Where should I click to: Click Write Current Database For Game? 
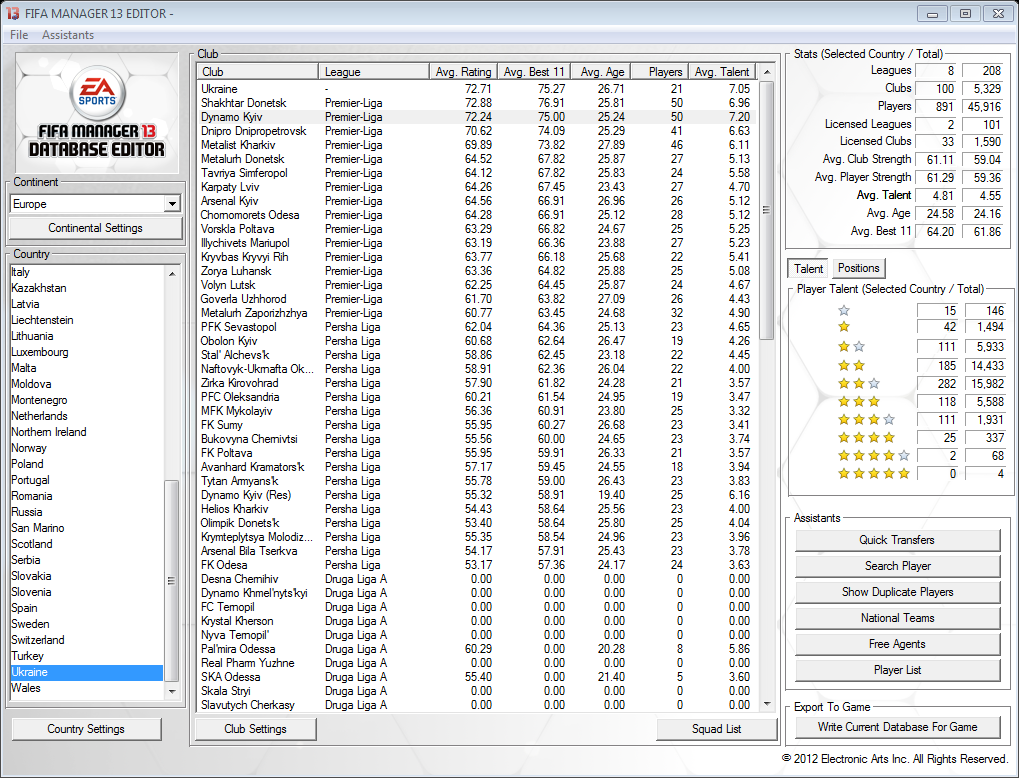tap(897, 727)
